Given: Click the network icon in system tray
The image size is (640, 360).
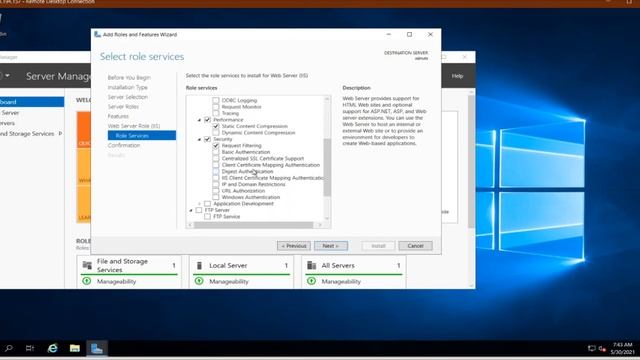Looking at the screenshot, I should click(x=591, y=348).
